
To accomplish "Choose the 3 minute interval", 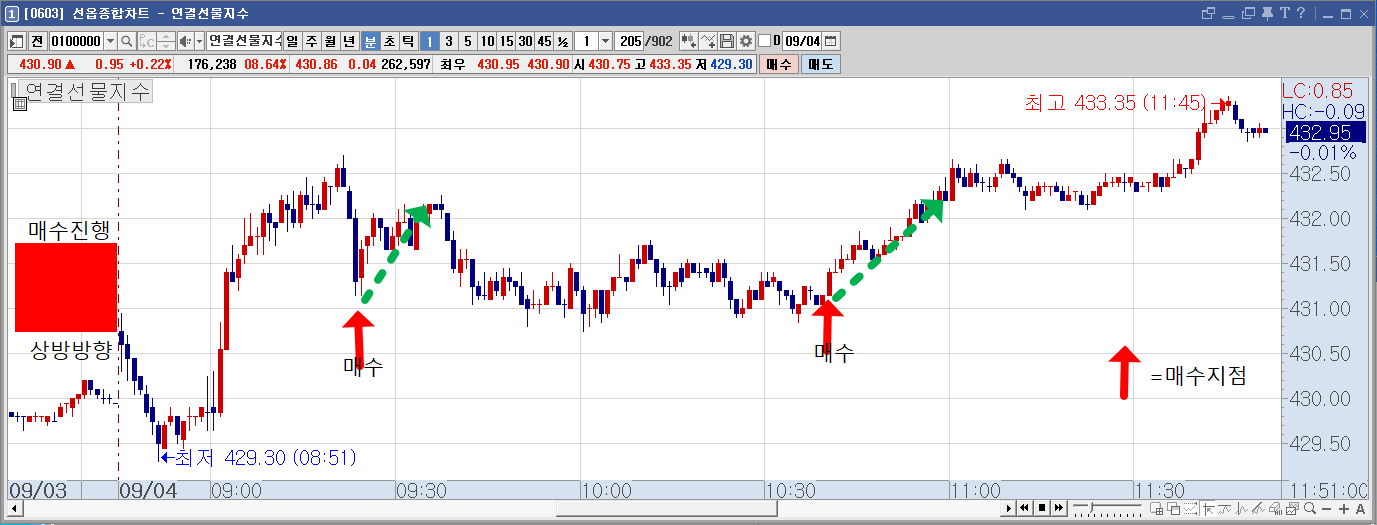I will pos(448,41).
